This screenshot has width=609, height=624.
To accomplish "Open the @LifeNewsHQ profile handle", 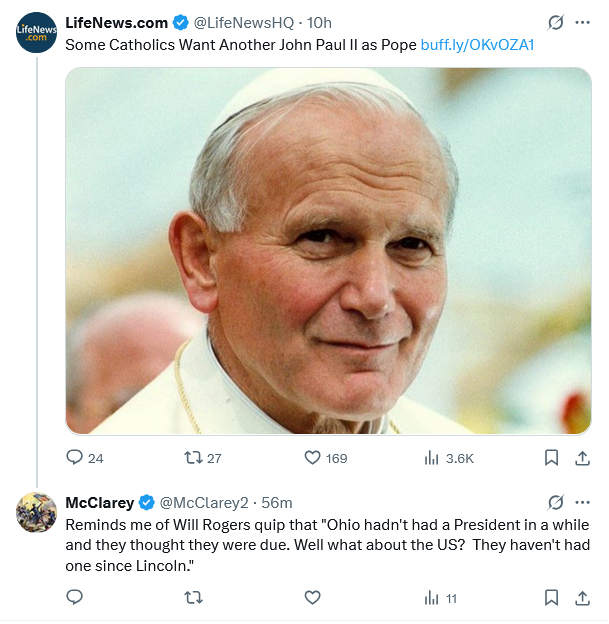I will 244,23.
